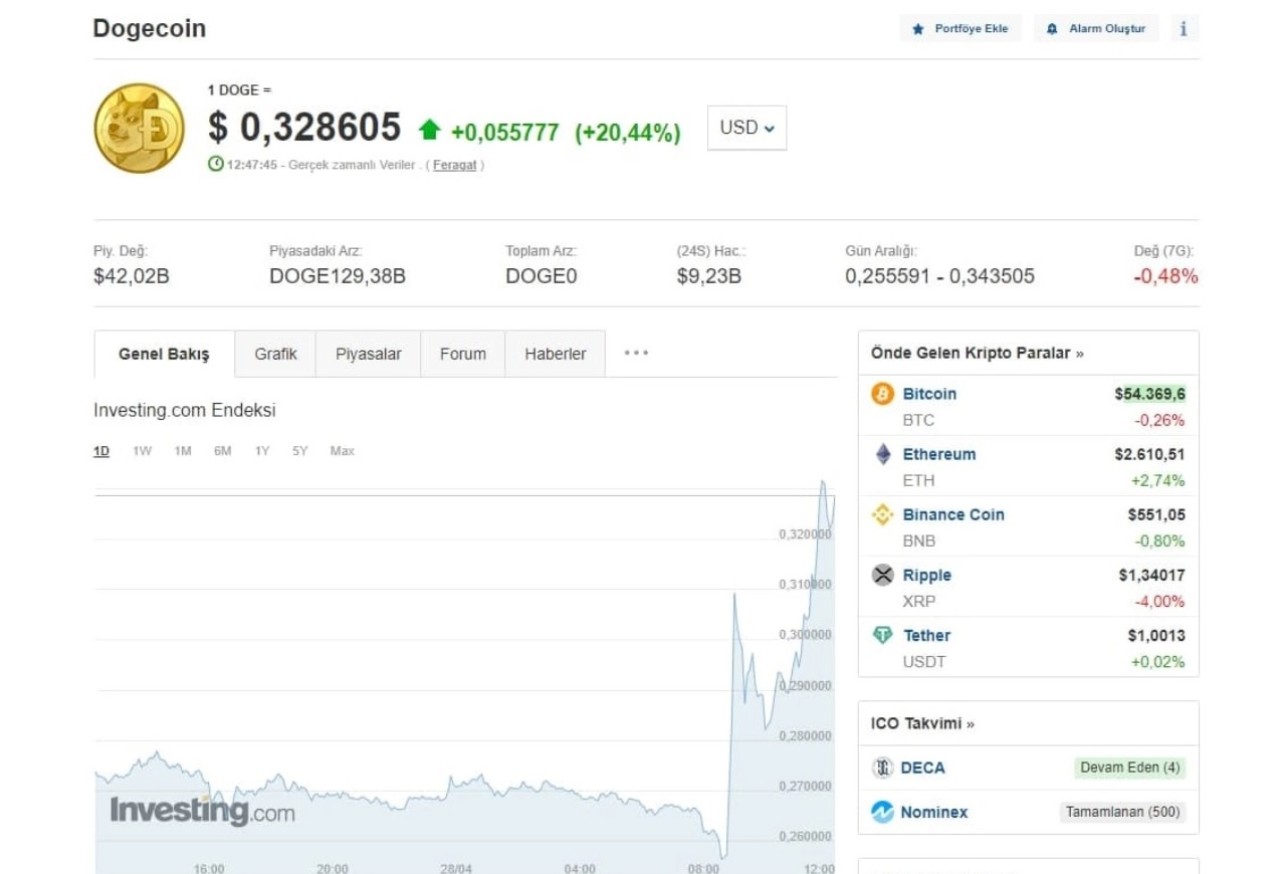This screenshot has height=874, width=1280.
Task: Click the Portföye Ekle button
Action: pyautogui.click(x=961, y=28)
